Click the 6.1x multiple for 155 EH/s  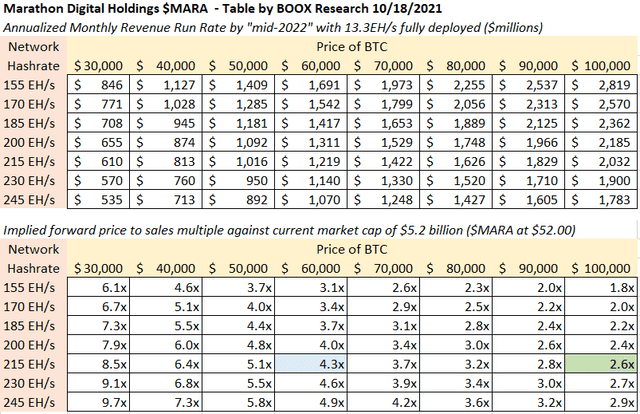pyautogui.click(x=98, y=287)
